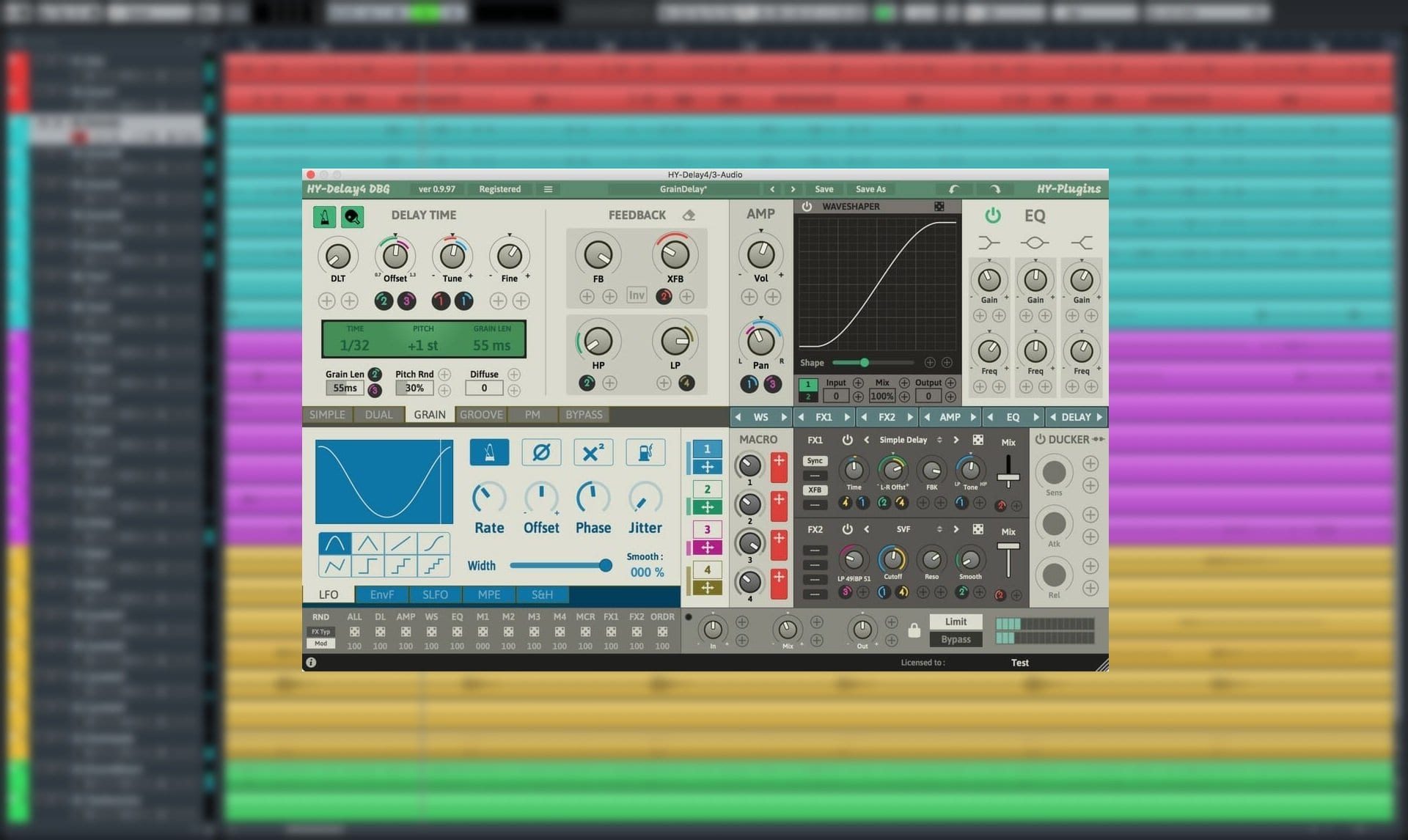
Task: Click the Save As button
Action: click(870, 189)
